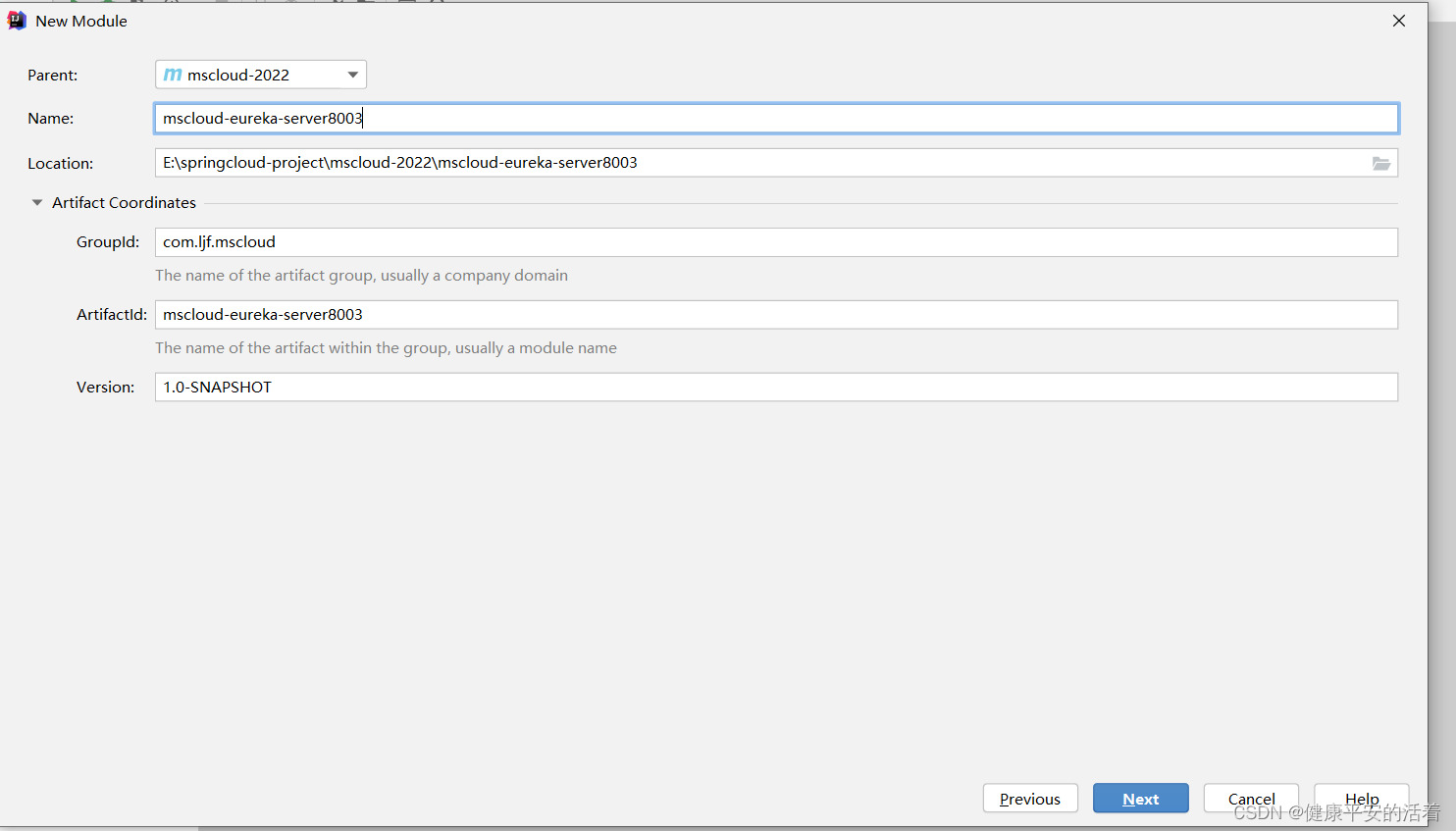Open the Parent combo box showing mscloud-2022

click(260, 74)
